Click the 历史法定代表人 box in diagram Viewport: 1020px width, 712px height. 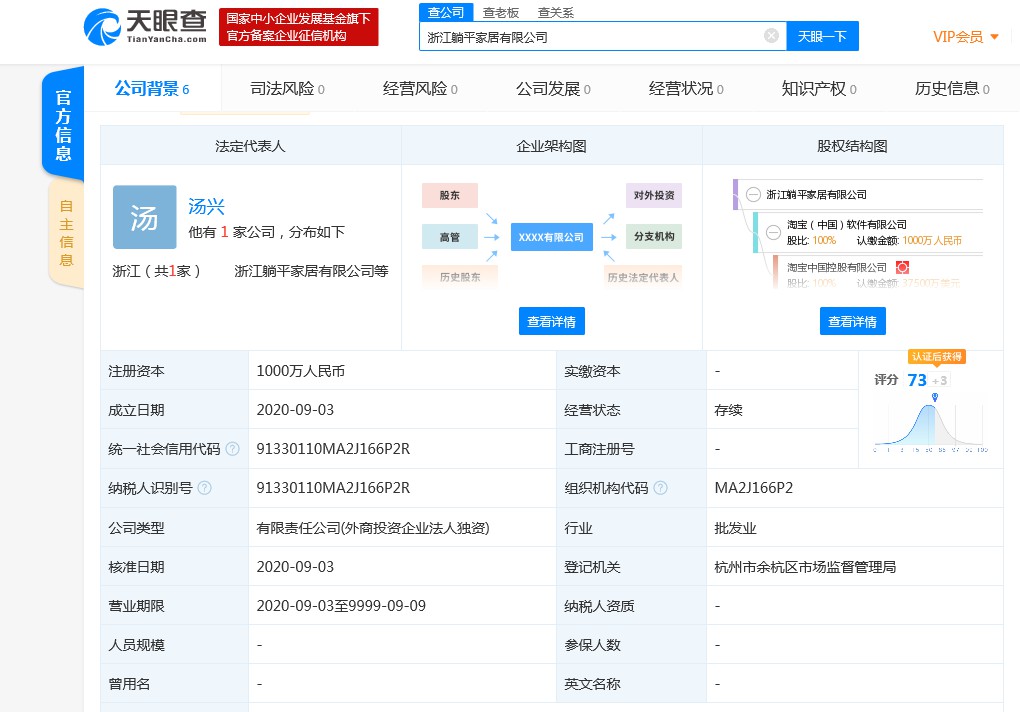[x=643, y=277]
